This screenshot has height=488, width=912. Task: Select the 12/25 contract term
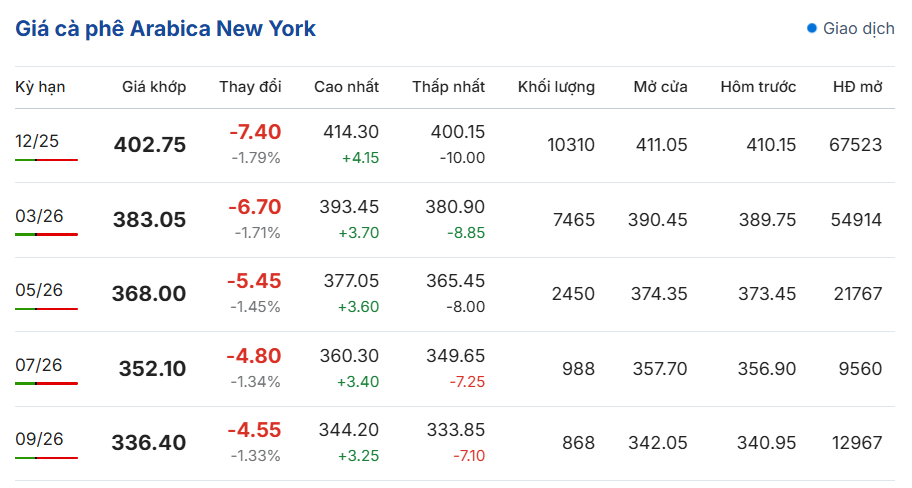37,141
